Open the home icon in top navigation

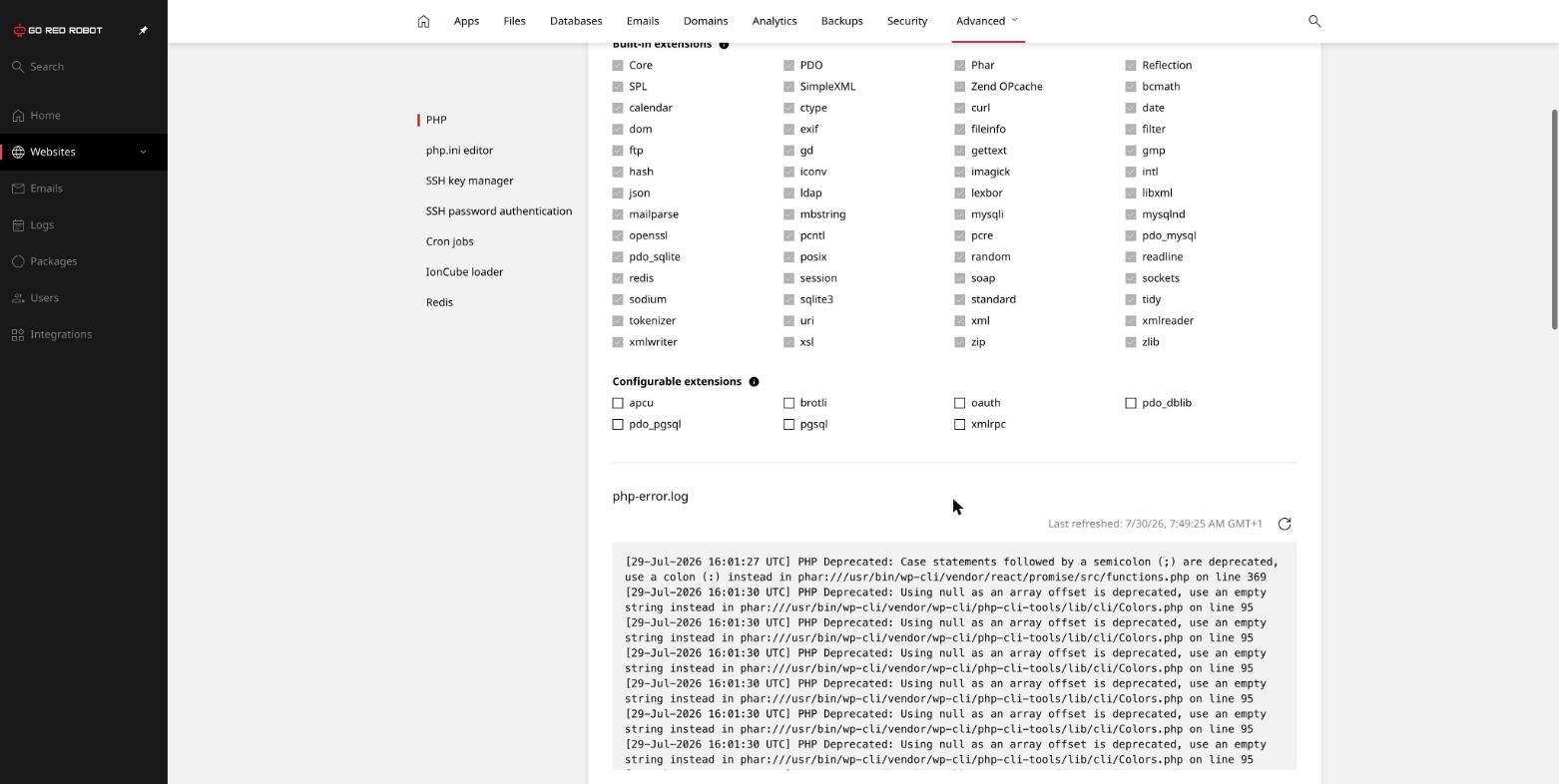pyautogui.click(x=423, y=21)
